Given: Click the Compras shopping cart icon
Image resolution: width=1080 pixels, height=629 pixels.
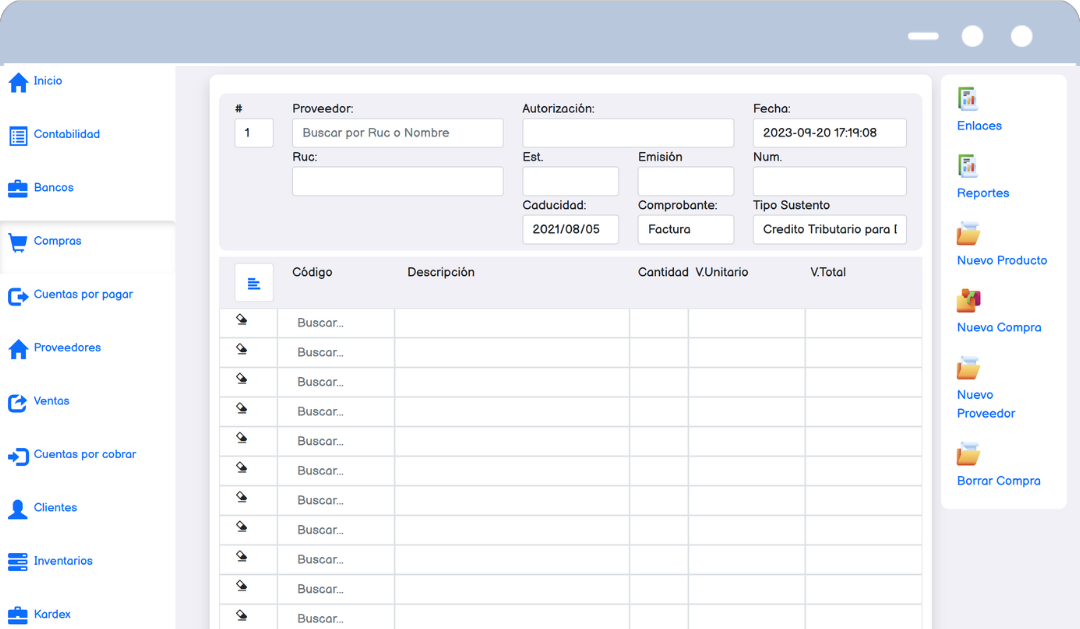Looking at the screenshot, I should (x=18, y=242).
